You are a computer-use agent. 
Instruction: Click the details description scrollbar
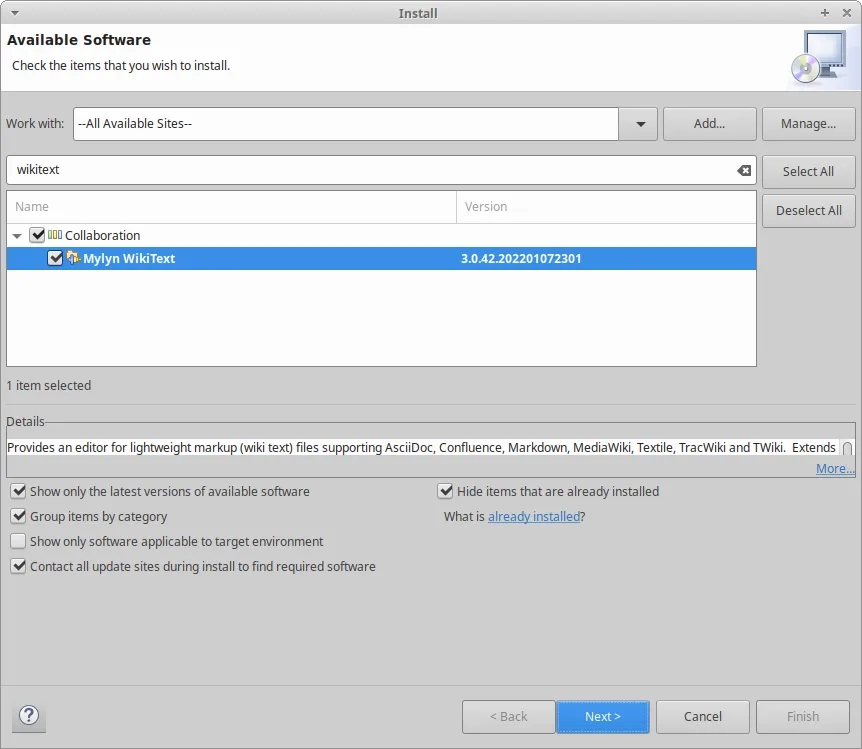847,448
